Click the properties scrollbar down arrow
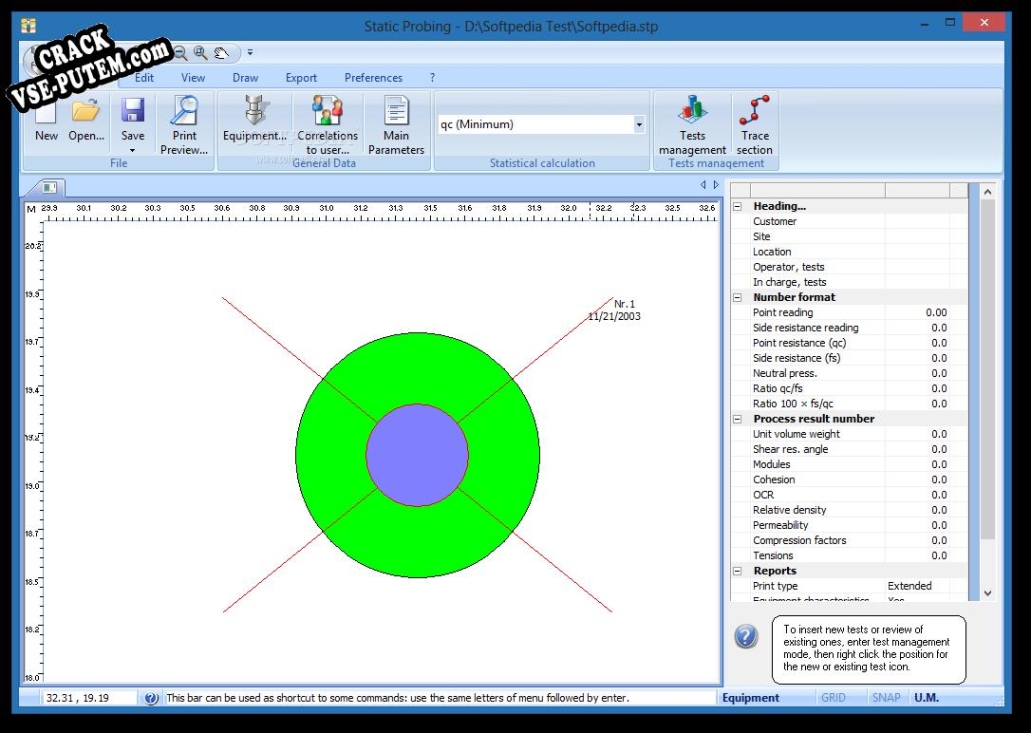The width and height of the screenshot is (1031, 733). tap(987, 593)
